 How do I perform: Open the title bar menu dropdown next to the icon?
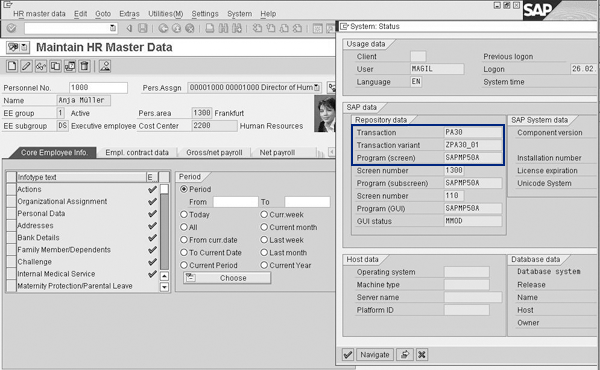(x=24, y=47)
